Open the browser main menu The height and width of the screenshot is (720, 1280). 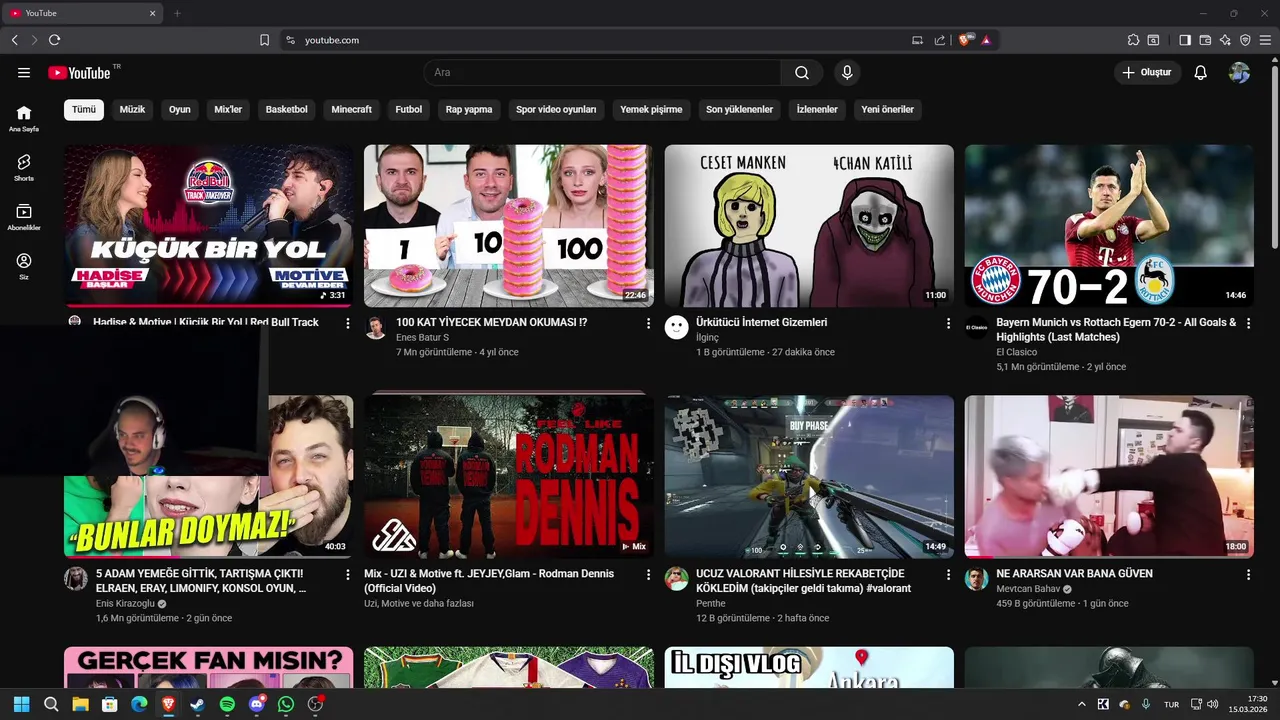pyautogui.click(x=1265, y=40)
